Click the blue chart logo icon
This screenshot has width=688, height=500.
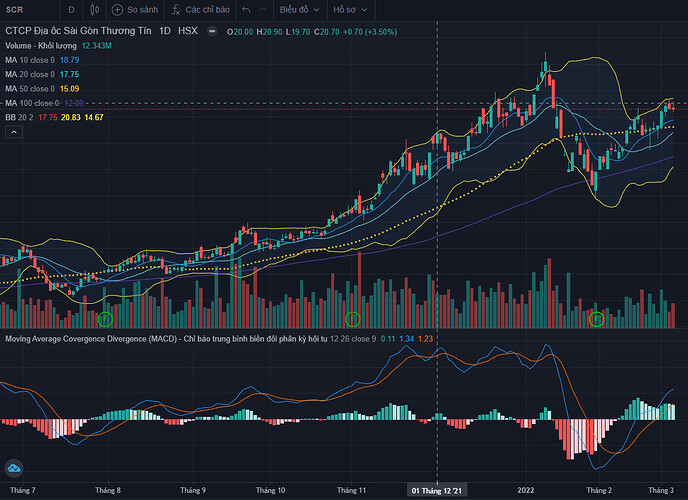(14, 468)
